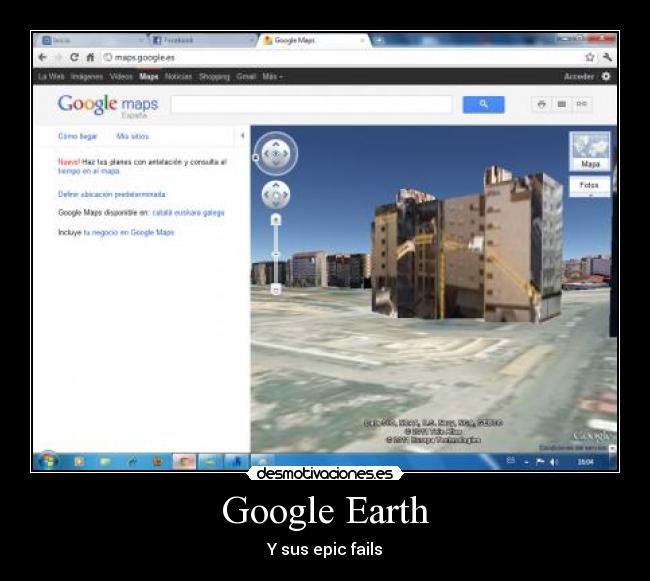Viewport: 650px width, 581px height.
Task: Expand the Más dropdown menu
Action: [x=272, y=76]
